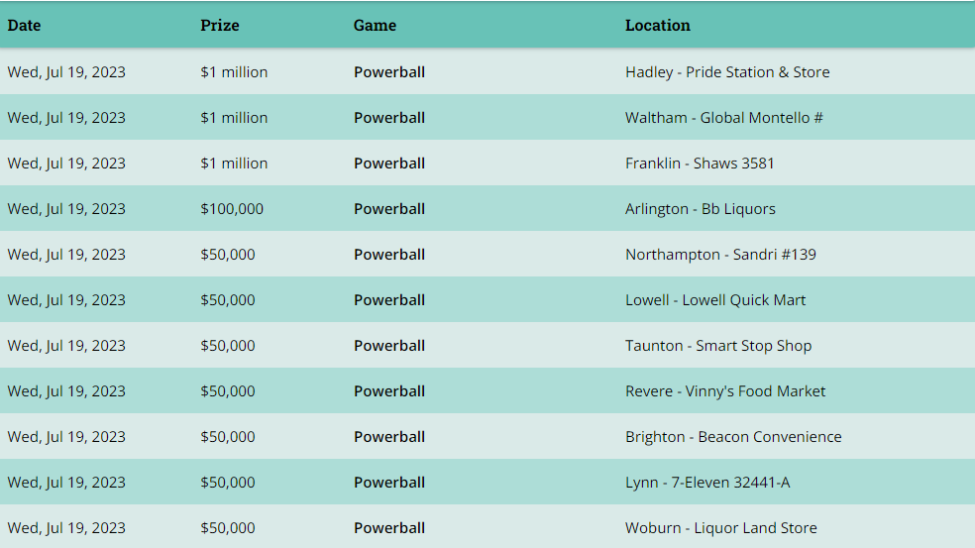975x548 pixels.
Task: Select Revere - Vinny's Food Market location
Action: 725,391
